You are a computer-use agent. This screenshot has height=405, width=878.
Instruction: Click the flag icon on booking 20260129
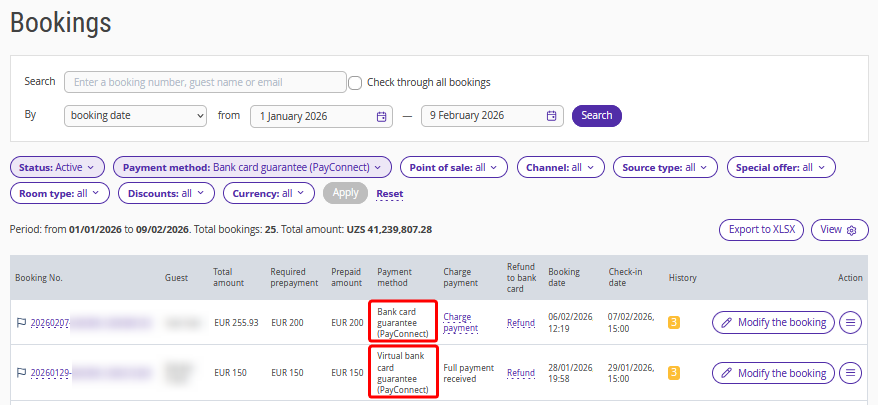(x=21, y=373)
